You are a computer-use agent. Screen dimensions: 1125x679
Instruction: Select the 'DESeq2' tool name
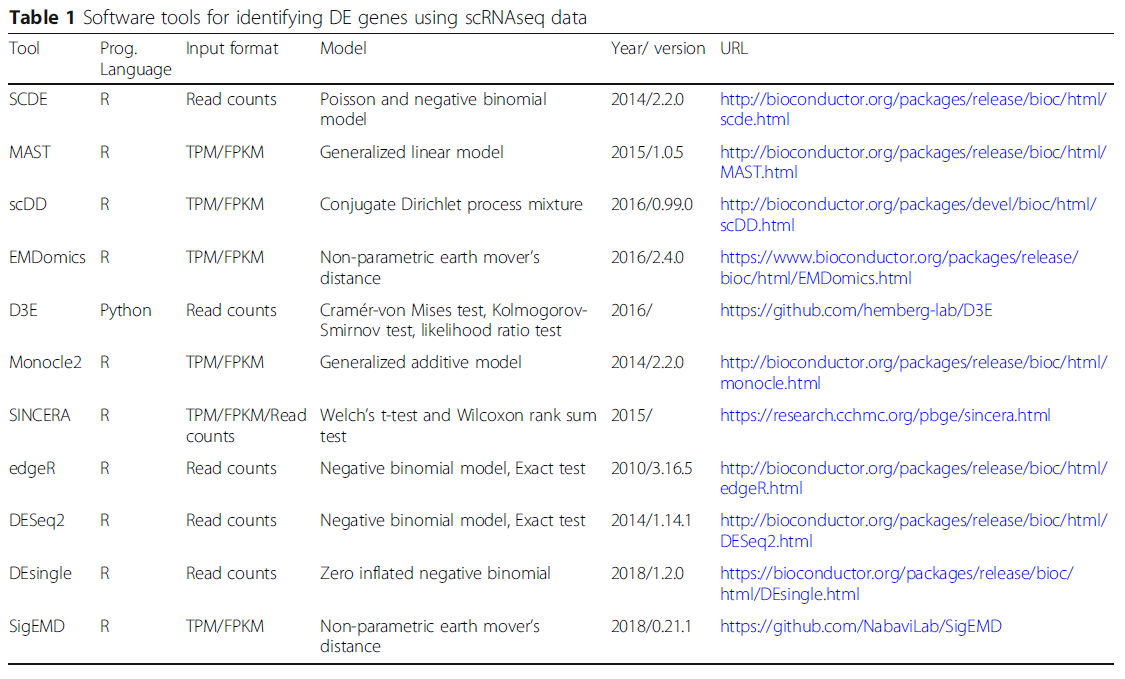pos(37,520)
